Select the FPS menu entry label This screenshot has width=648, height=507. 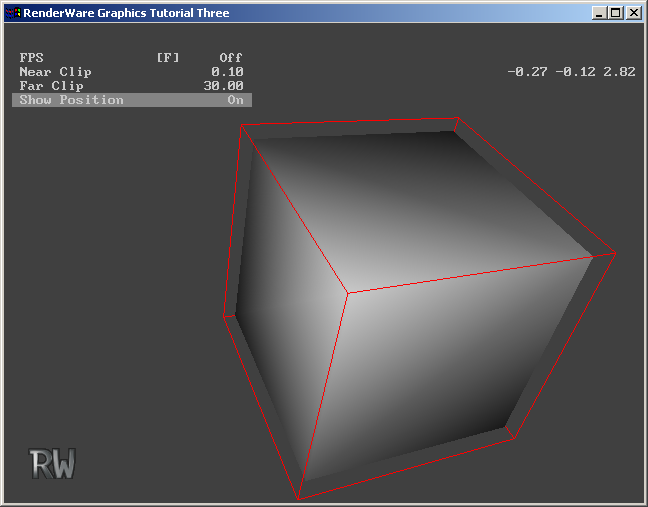click(x=32, y=58)
